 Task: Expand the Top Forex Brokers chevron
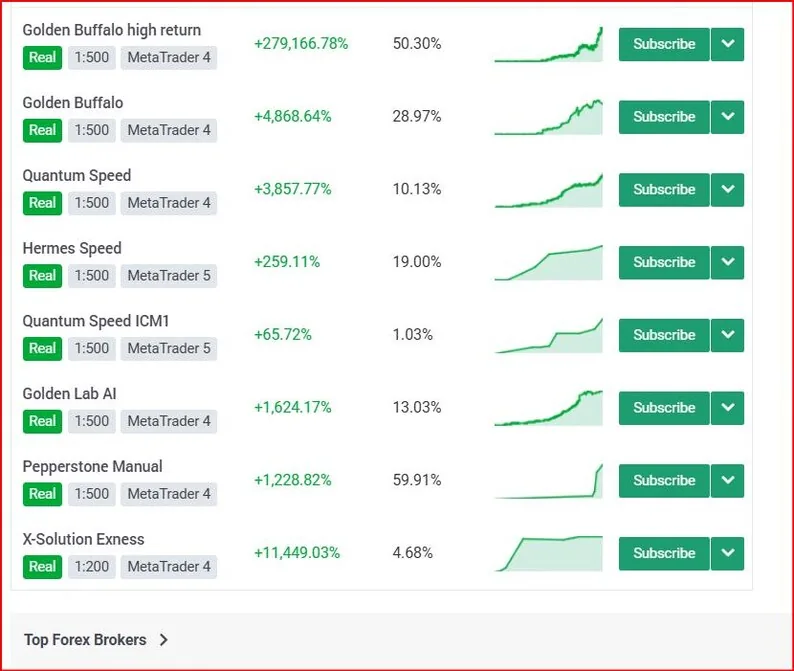coord(164,640)
